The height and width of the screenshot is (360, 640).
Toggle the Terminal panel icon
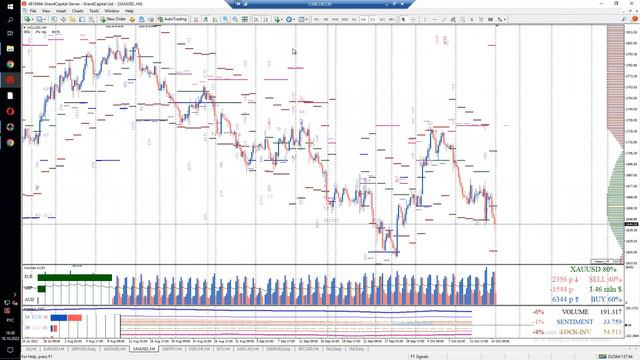pos(82,19)
